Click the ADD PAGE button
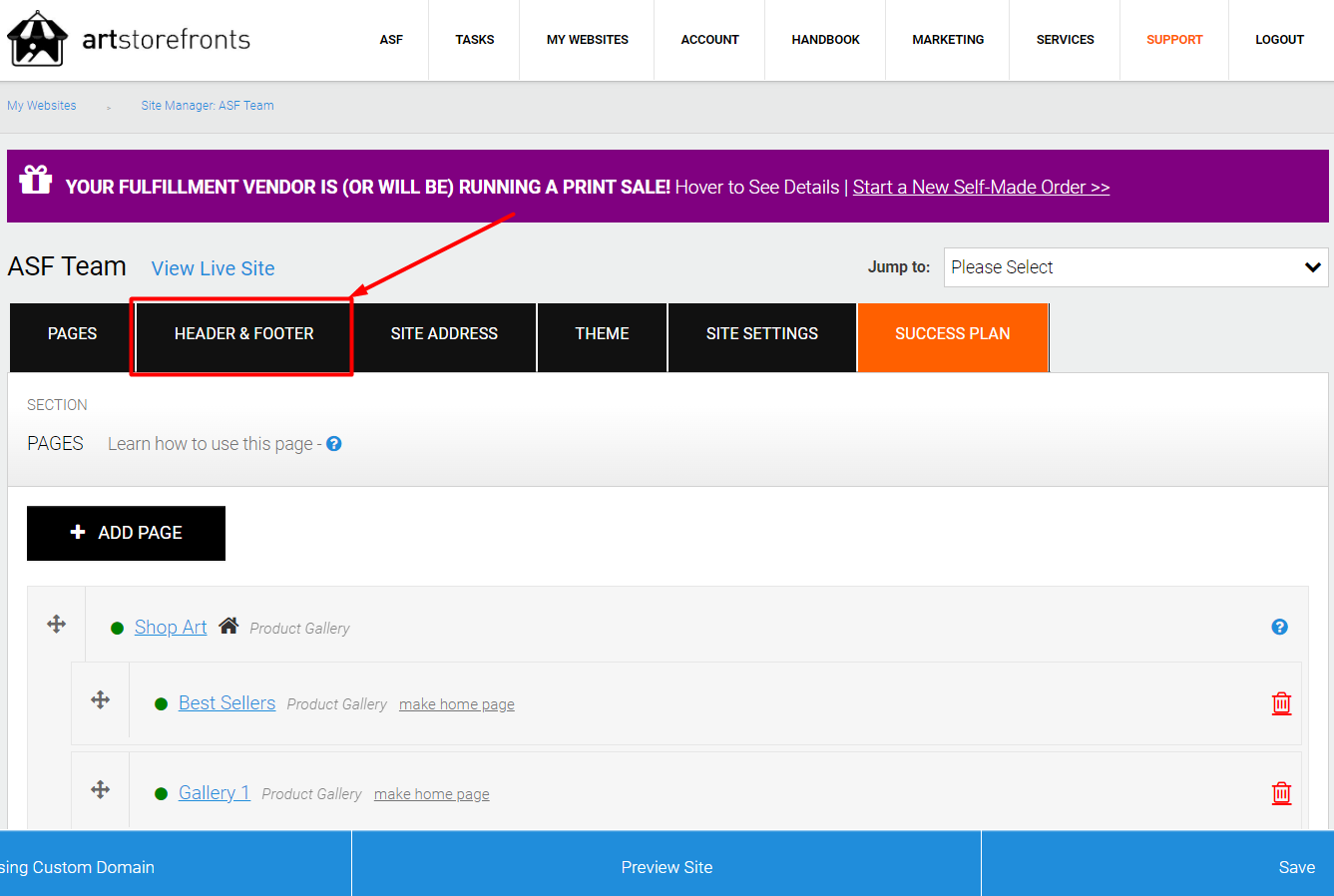1334x896 pixels. click(126, 533)
